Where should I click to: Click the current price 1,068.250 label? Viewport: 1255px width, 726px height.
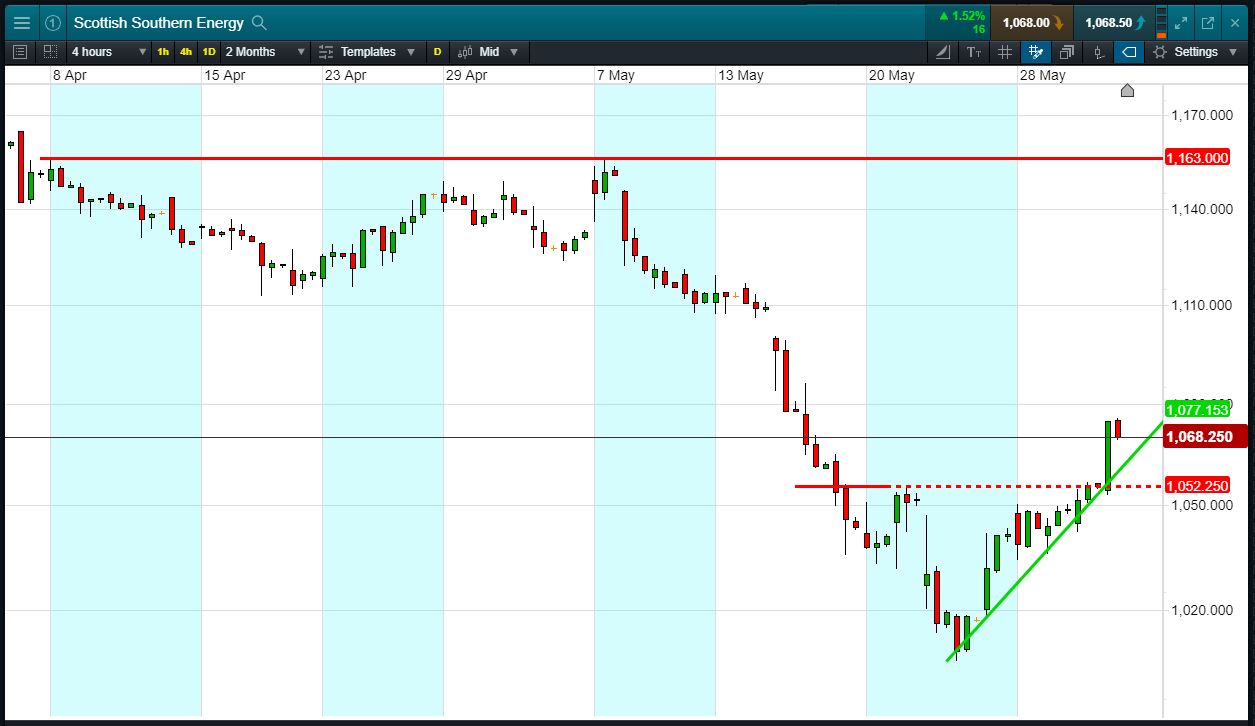(x=1207, y=437)
